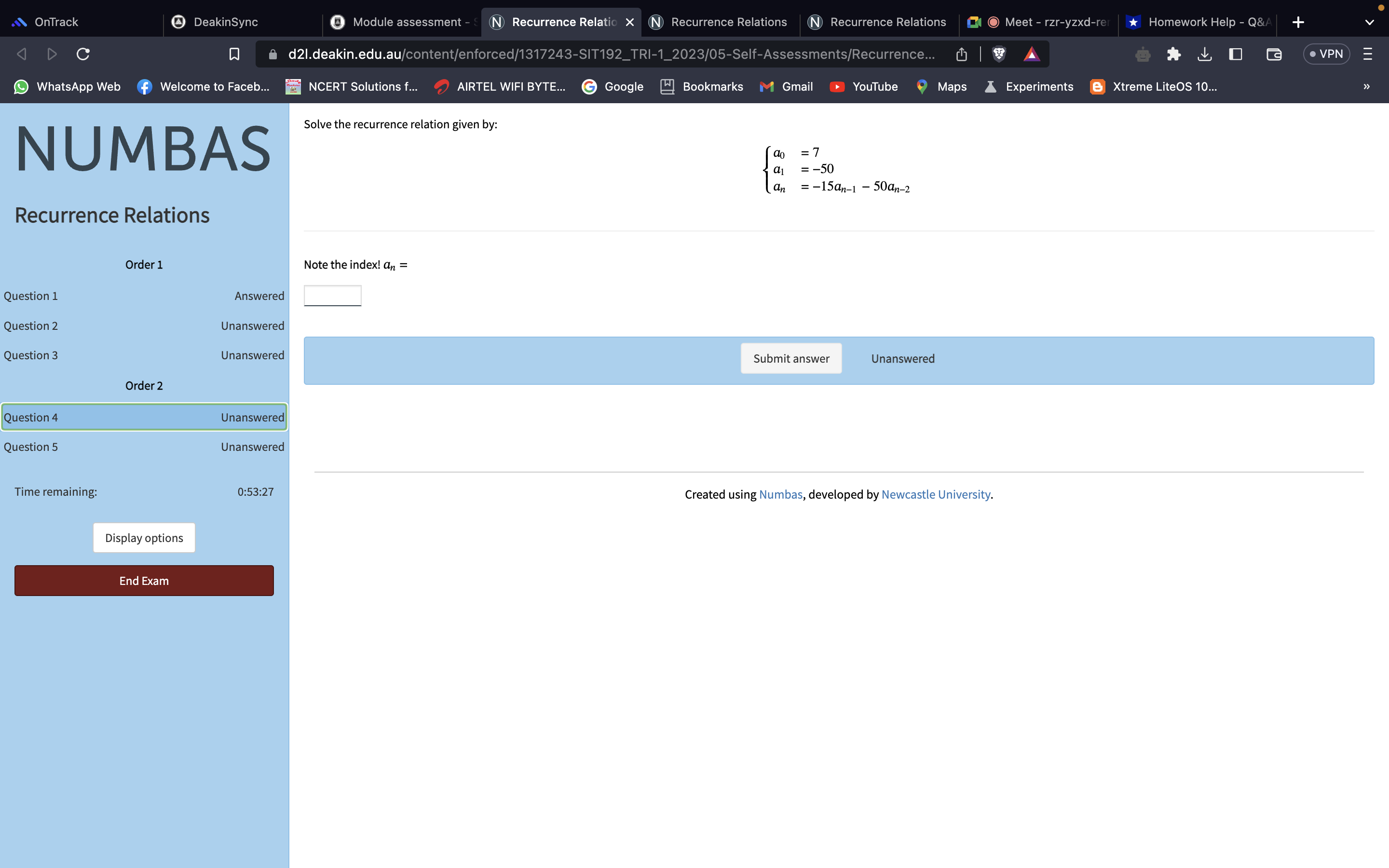Reload the current page

(x=82, y=54)
